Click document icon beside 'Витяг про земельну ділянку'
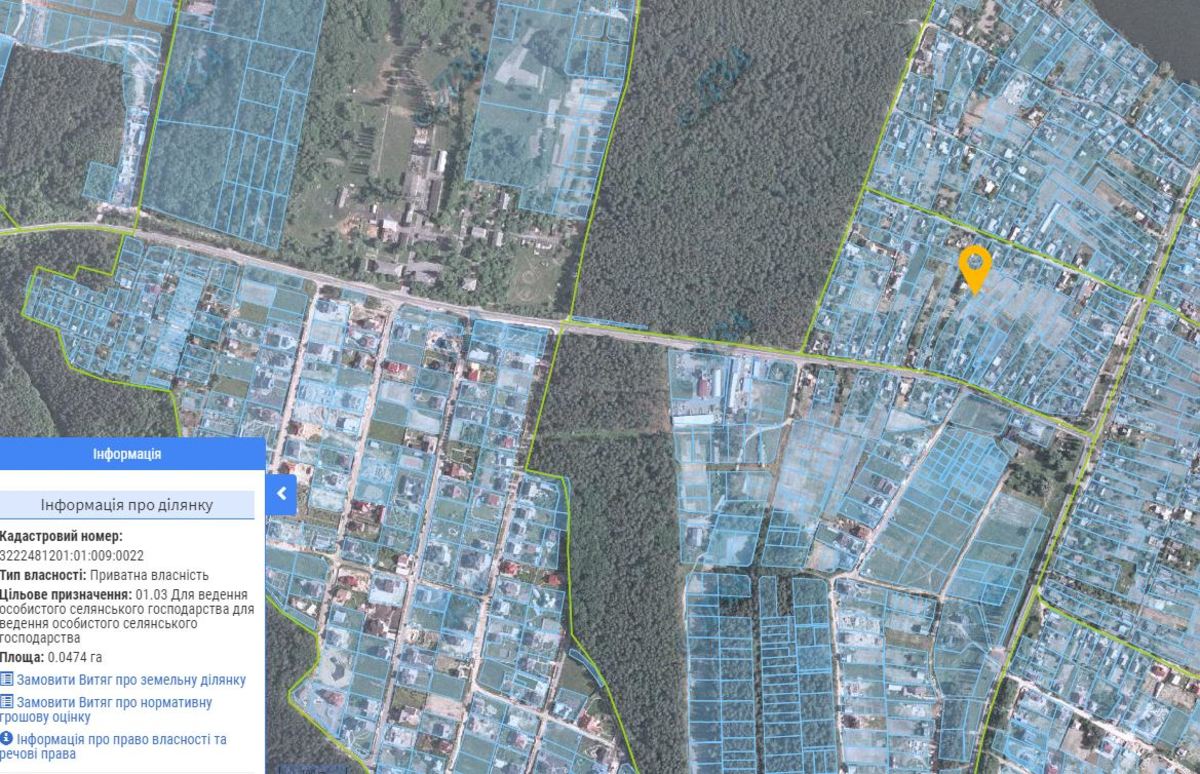The image size is (1200, 774). coord(7,680)
